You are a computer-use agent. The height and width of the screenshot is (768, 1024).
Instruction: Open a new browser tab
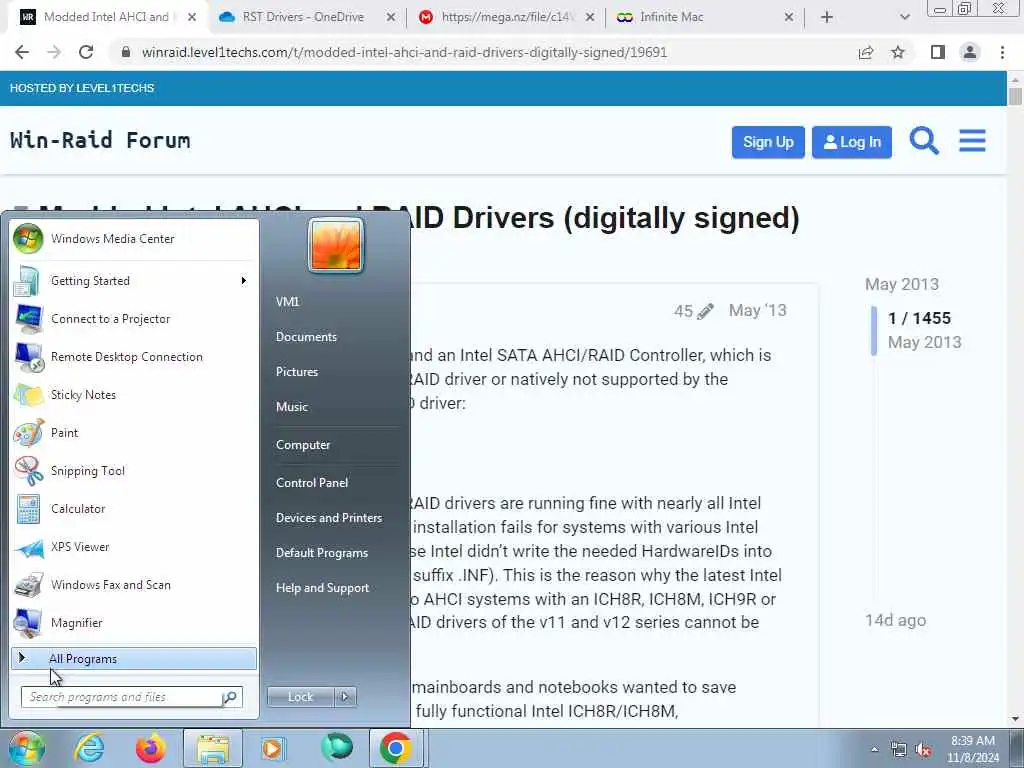pos(827,18)
